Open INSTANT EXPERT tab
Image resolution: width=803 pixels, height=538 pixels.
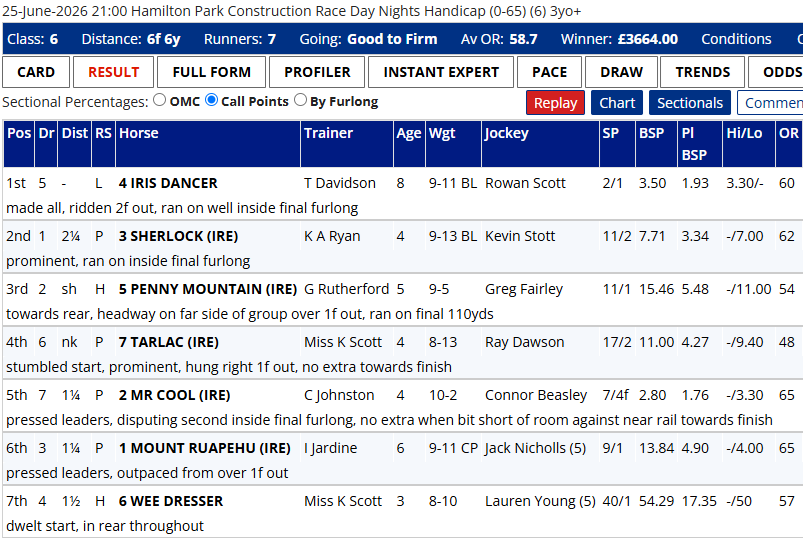click(441, 72)
